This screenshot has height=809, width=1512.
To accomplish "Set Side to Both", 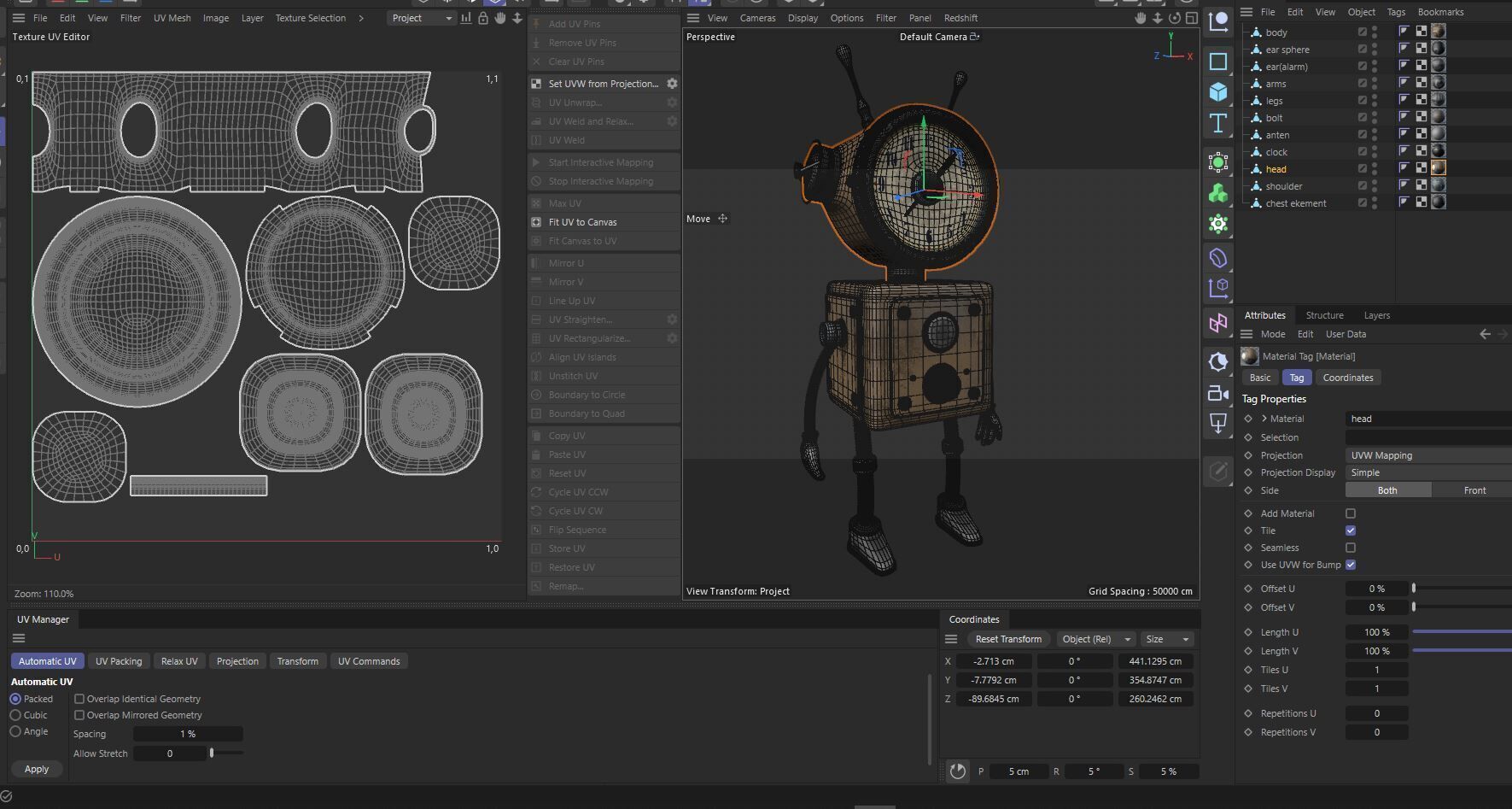I will click(x=1387, y=490).
